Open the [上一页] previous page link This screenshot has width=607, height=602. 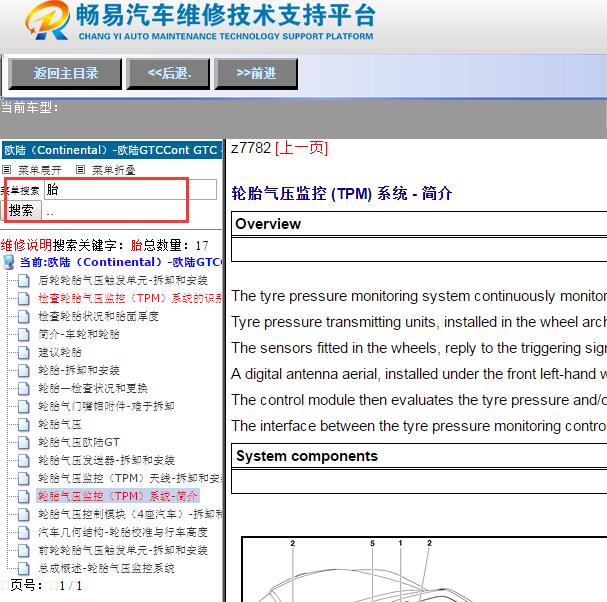302,148
